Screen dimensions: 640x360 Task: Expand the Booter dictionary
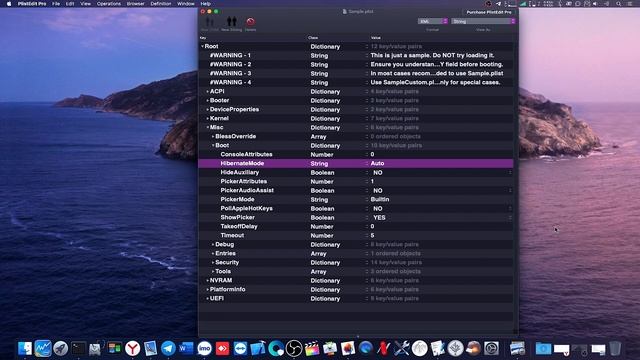(x=207, y=100)
